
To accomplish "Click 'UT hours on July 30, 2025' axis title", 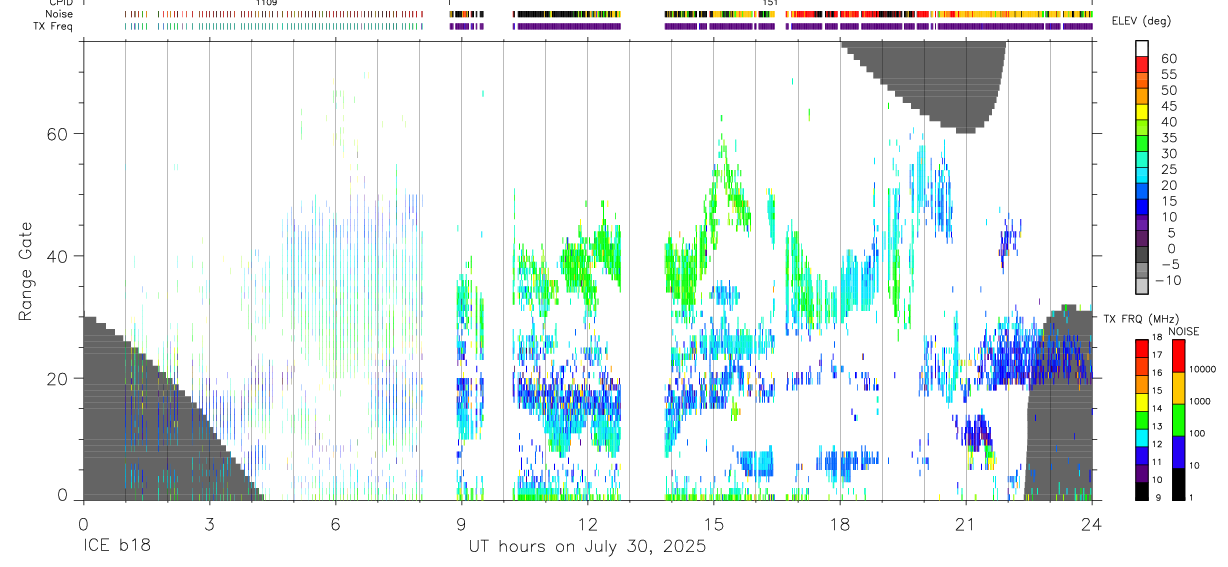I will 588,548.
